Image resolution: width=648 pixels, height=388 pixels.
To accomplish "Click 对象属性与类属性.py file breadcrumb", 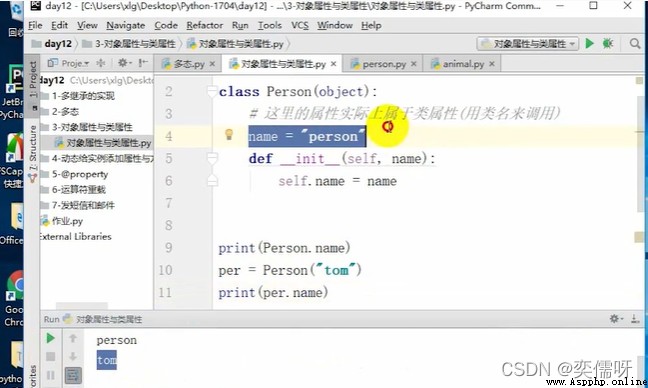I will pos(236,44).
